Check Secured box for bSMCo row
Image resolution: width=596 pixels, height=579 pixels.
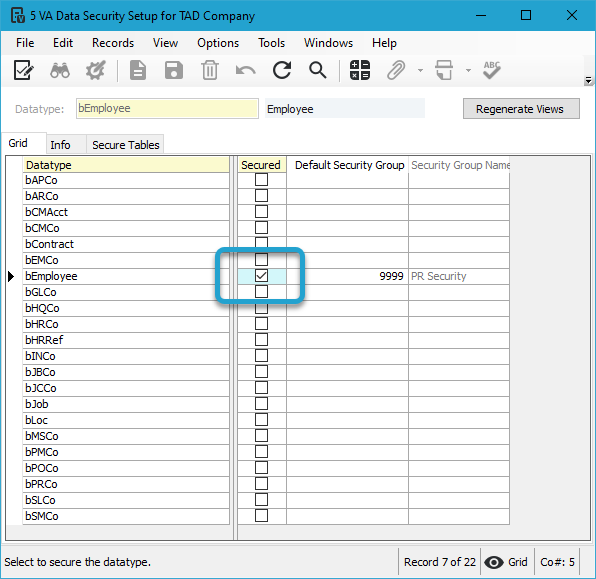tap(261, 516)
